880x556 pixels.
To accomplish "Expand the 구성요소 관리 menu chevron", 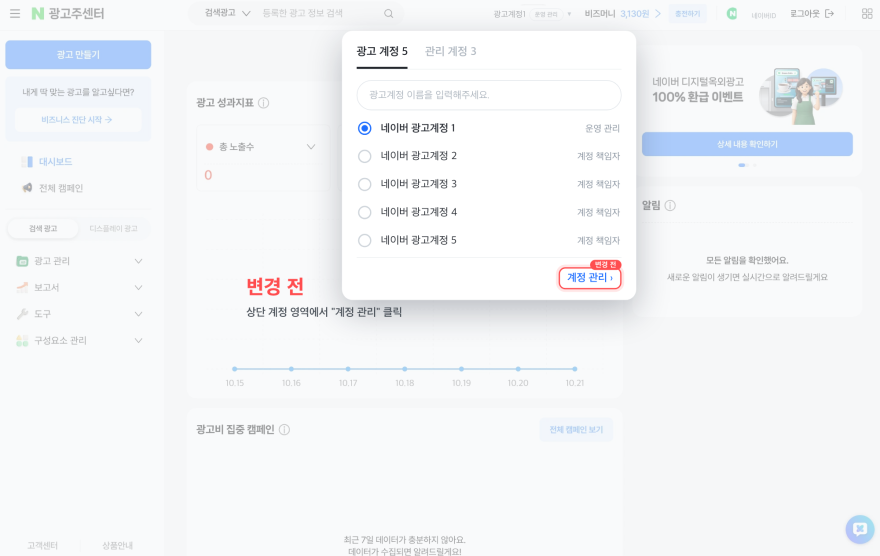I will point(139,341).
